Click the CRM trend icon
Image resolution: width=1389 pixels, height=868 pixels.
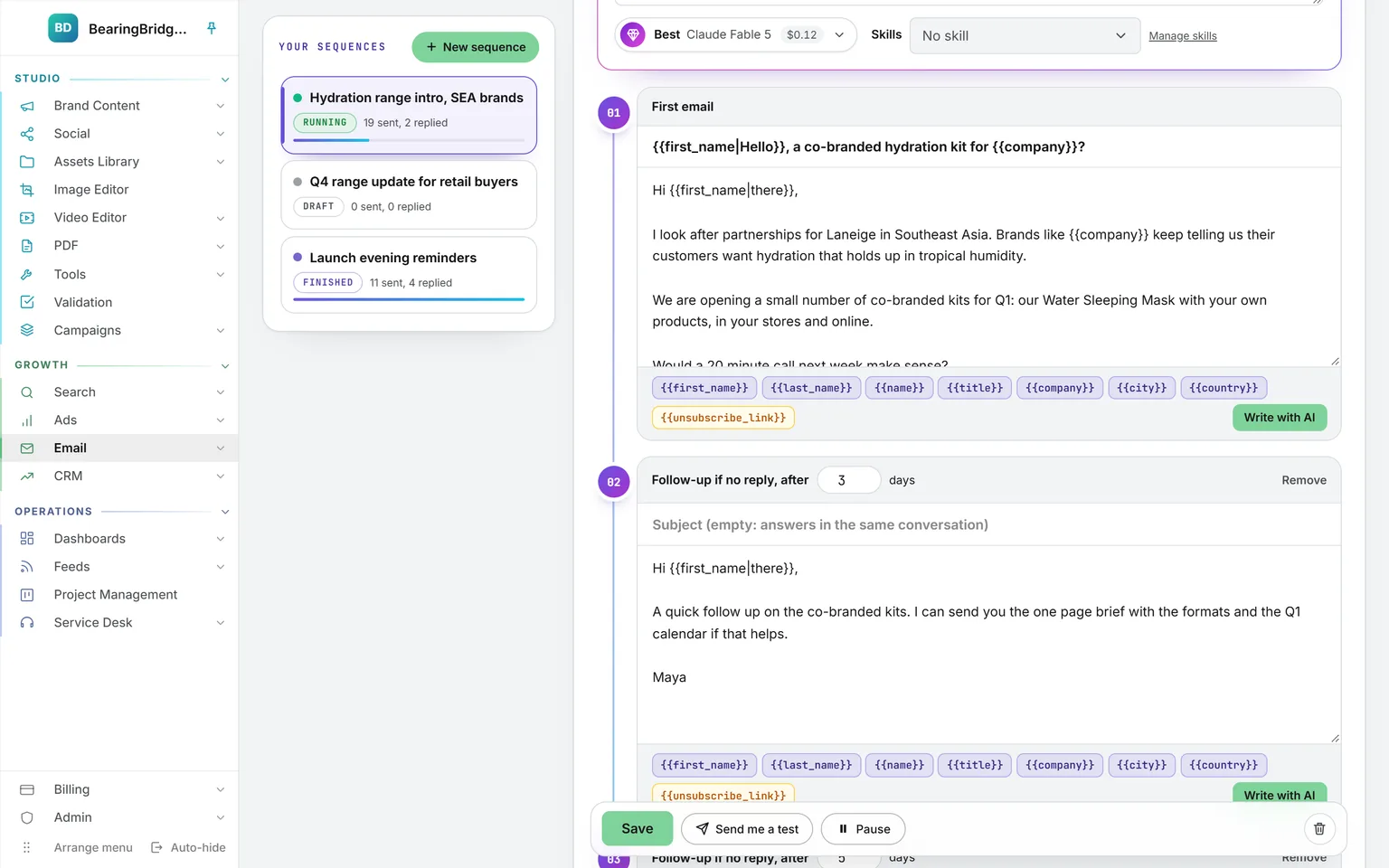pyautogui.click(x=27, y=476)
